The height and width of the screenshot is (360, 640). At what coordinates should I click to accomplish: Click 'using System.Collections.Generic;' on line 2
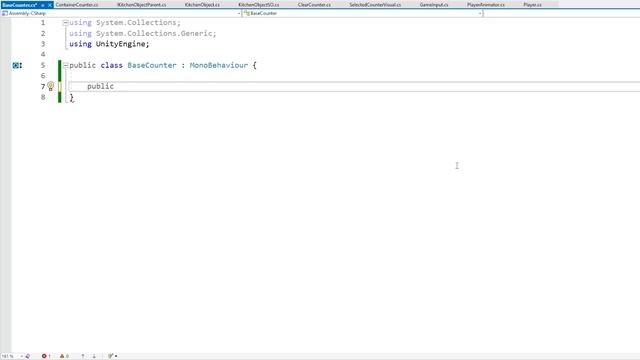click(143, 33)
